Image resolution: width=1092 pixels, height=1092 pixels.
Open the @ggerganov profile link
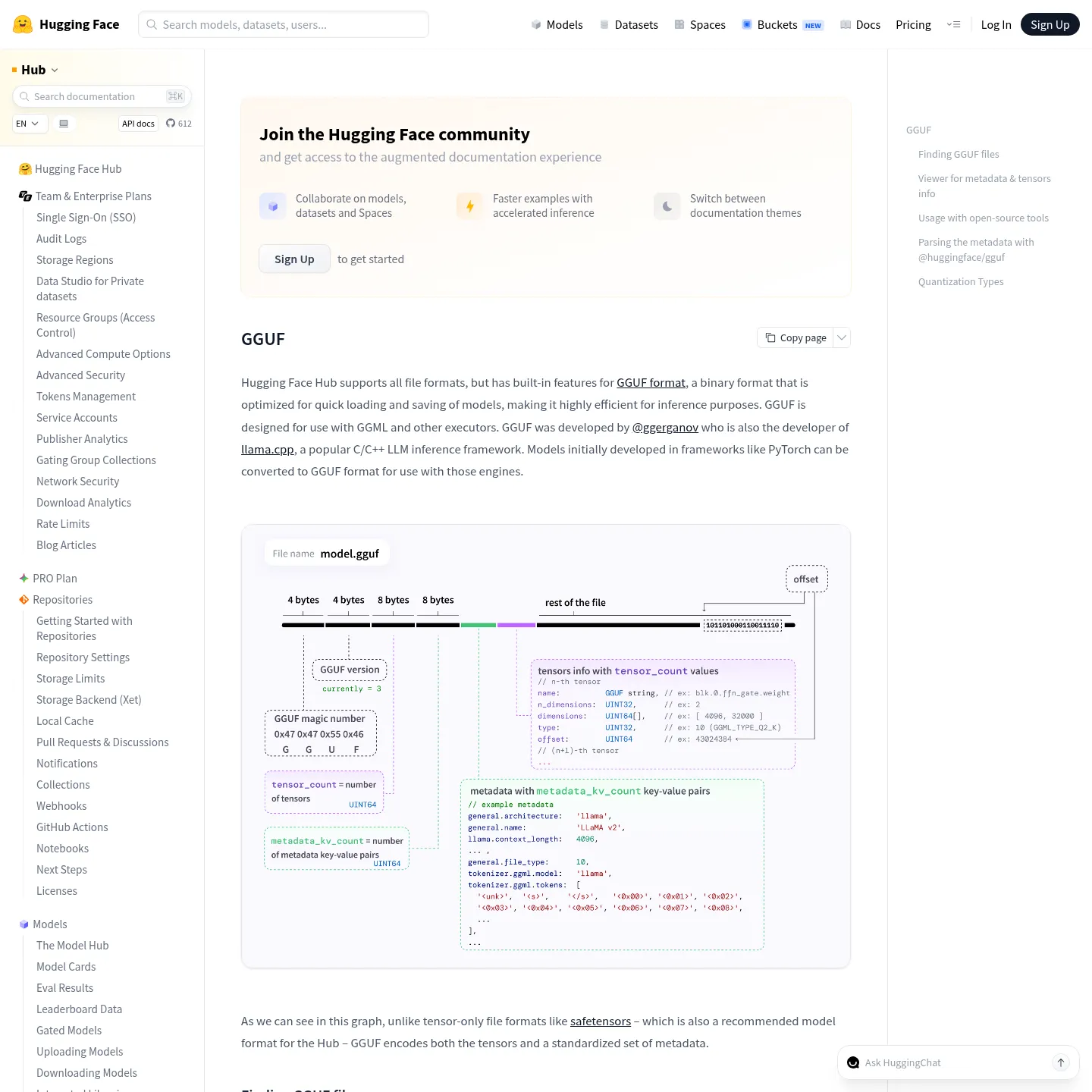tap(665, 428)
